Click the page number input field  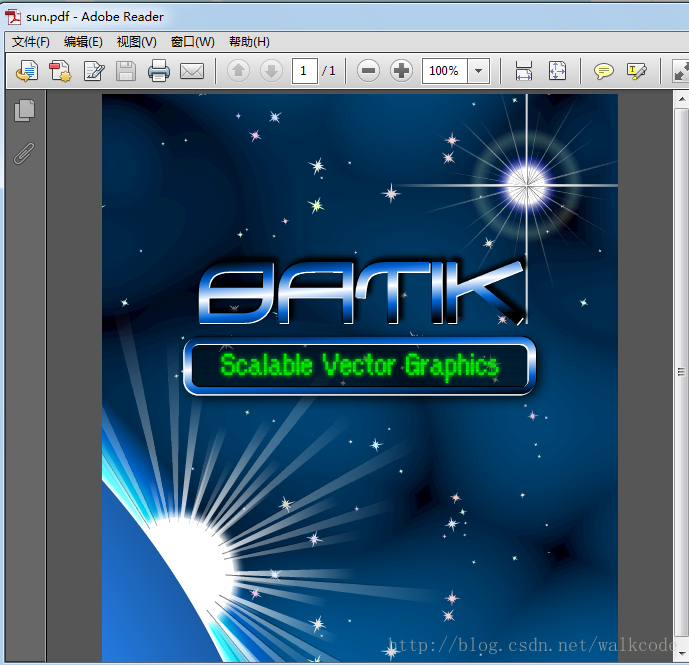(x=304, y=71)
